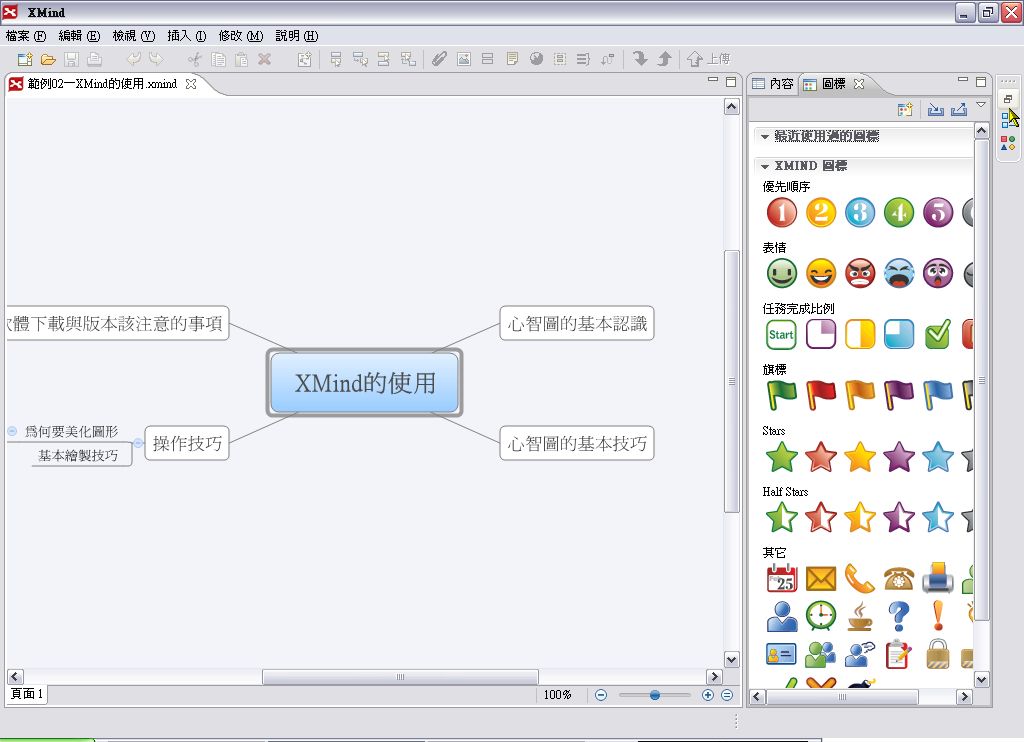Click the actual size zoom button
This screenshot has height=742, width=1024.
tap(727, 695)
